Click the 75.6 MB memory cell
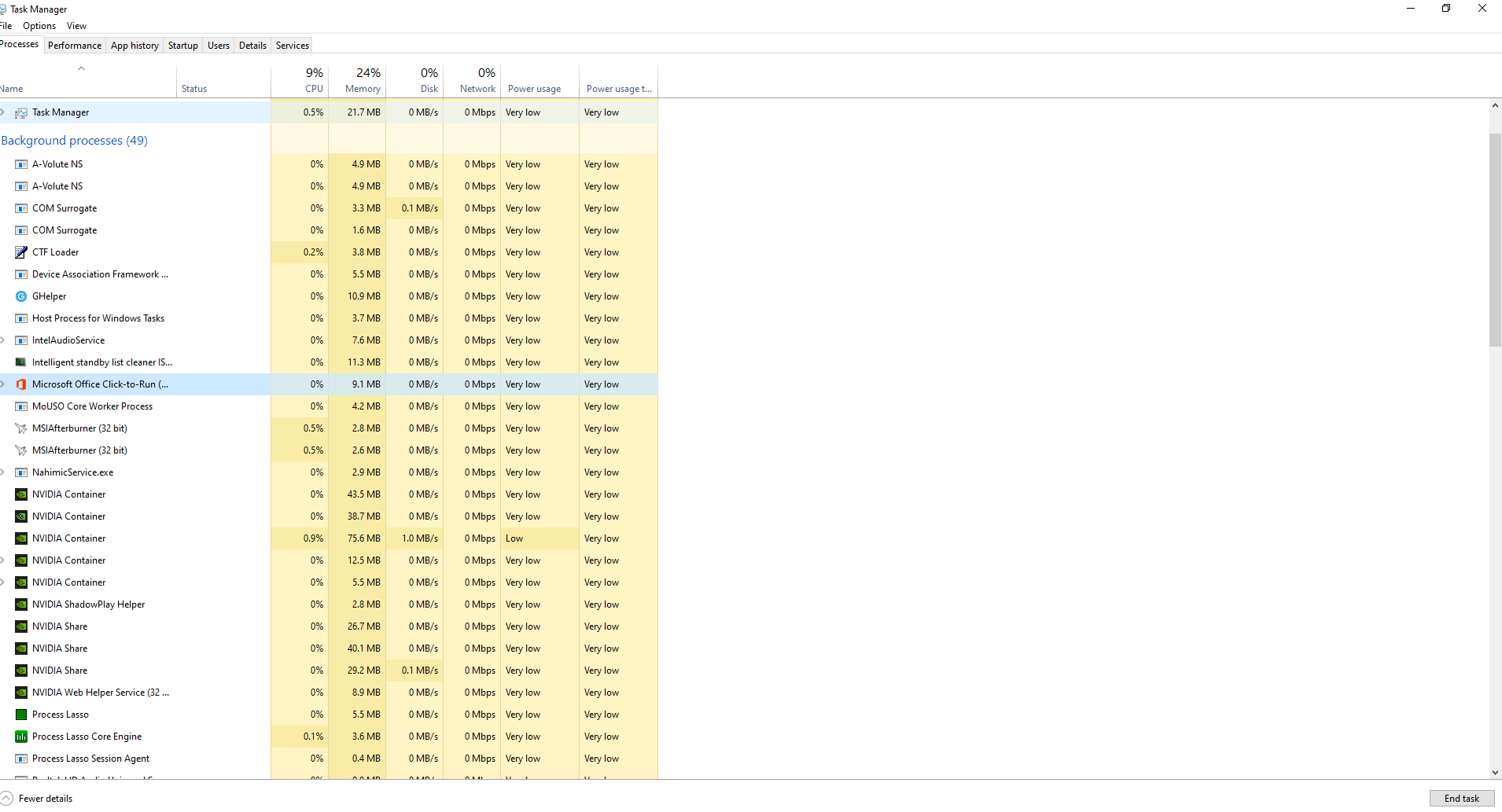The height and width of the screenshot is (812, 1502). (357, 538)
